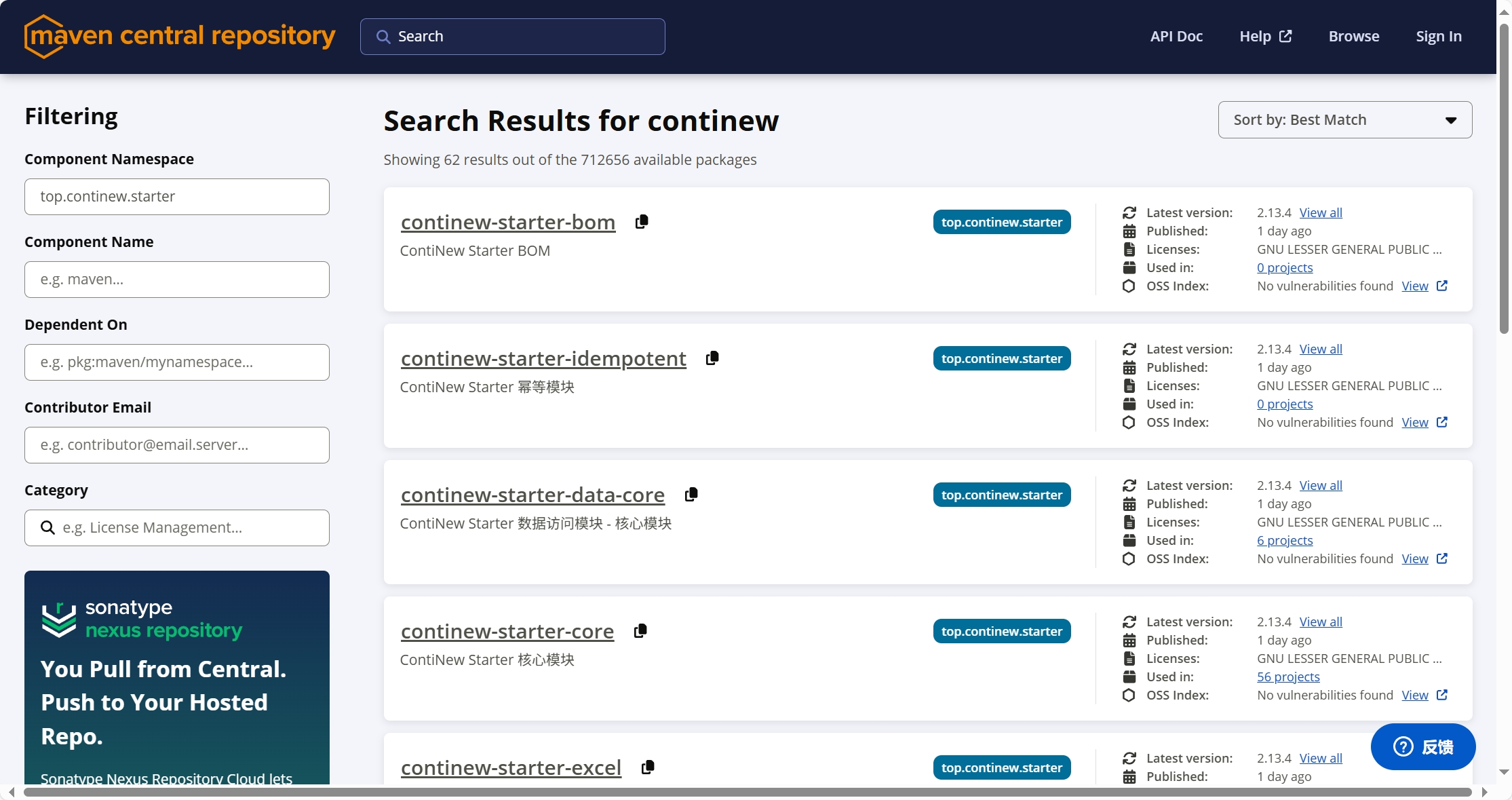1512x800 pixels.
Task: Click the Sonatype Nexus Repository ad banner
Action: [x=177, y=677]
